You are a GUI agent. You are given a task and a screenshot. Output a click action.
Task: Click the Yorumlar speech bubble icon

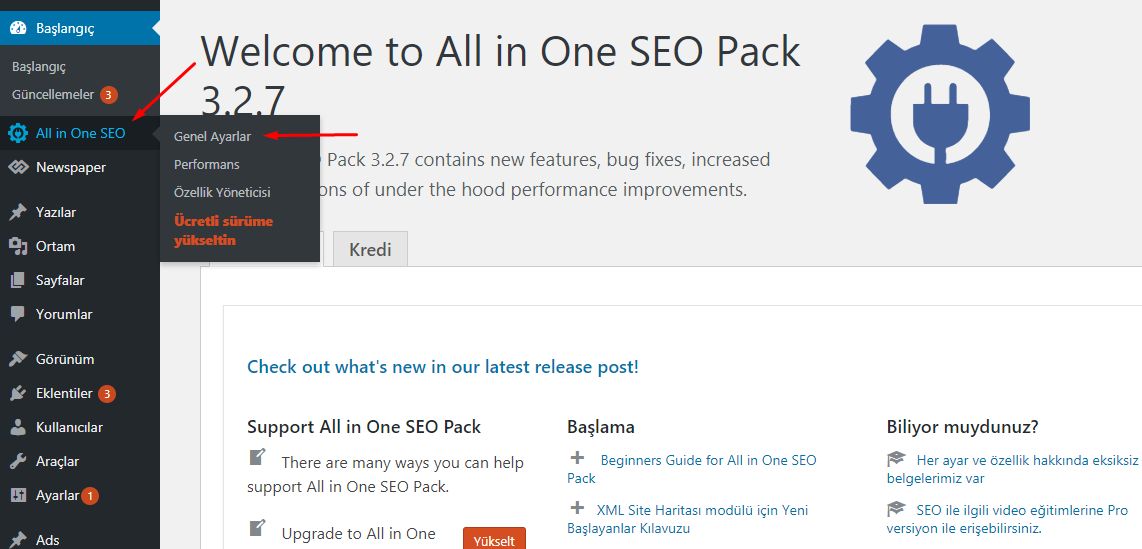pyautogui.click(x=17, y=315)
